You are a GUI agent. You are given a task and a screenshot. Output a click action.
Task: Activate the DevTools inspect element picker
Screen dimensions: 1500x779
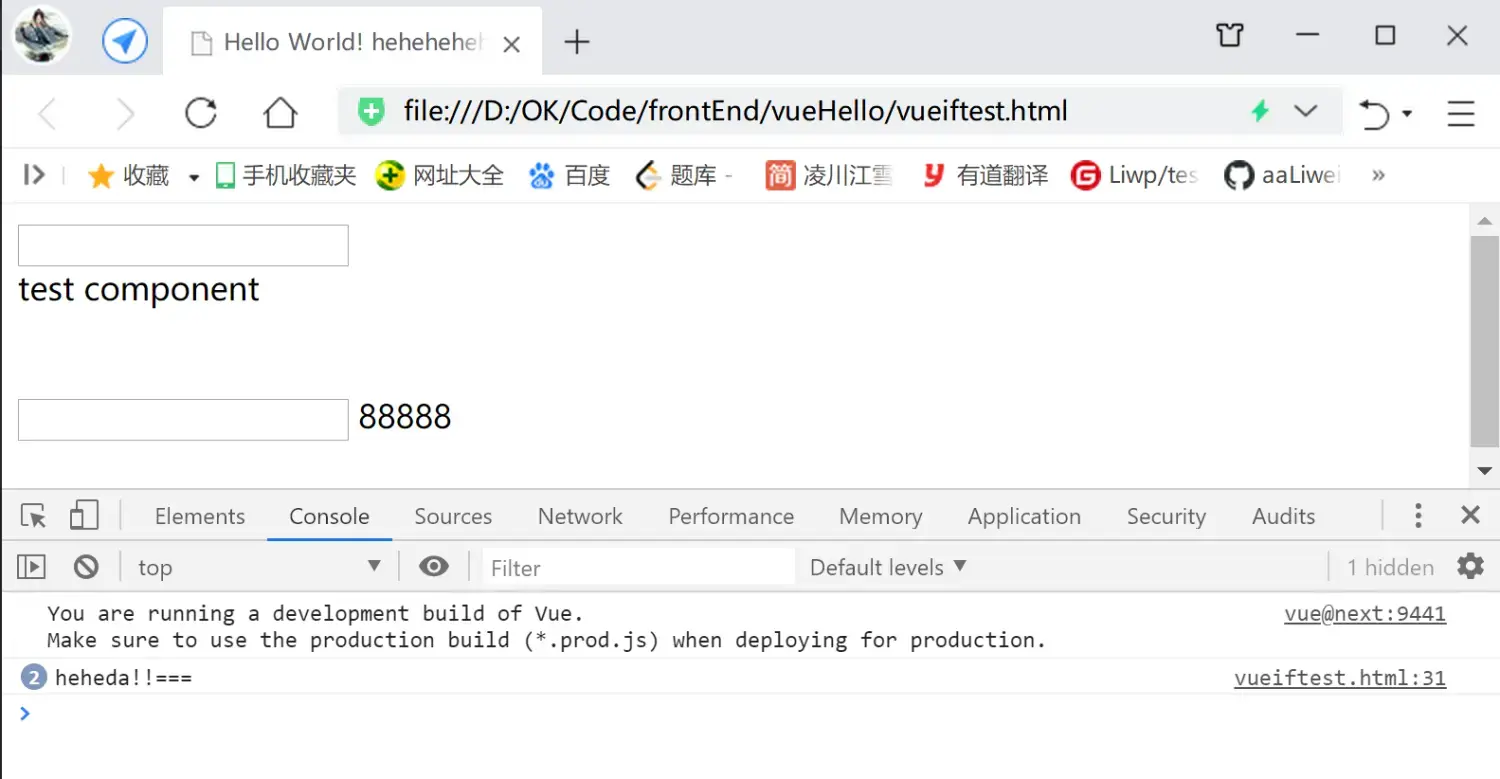(33, 516)
